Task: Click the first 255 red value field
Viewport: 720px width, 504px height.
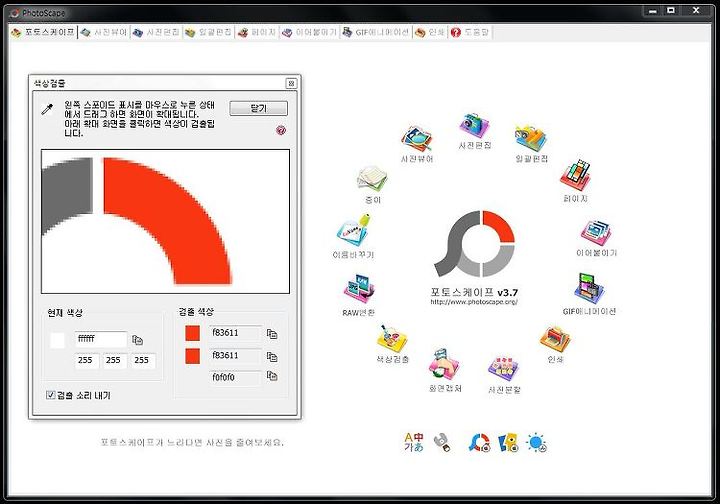Action: pos(86,361)
